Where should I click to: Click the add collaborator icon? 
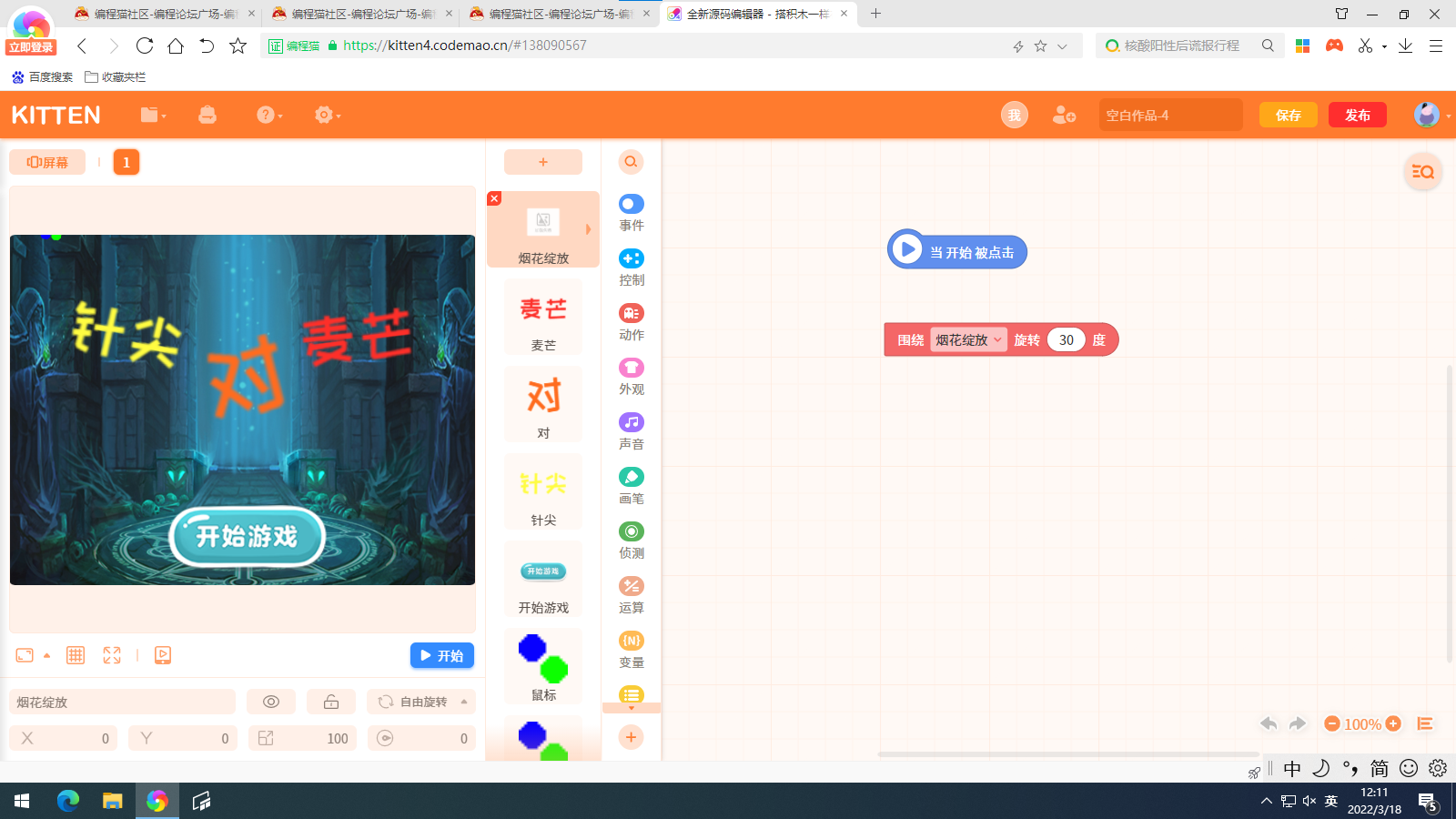[1064, 115]
